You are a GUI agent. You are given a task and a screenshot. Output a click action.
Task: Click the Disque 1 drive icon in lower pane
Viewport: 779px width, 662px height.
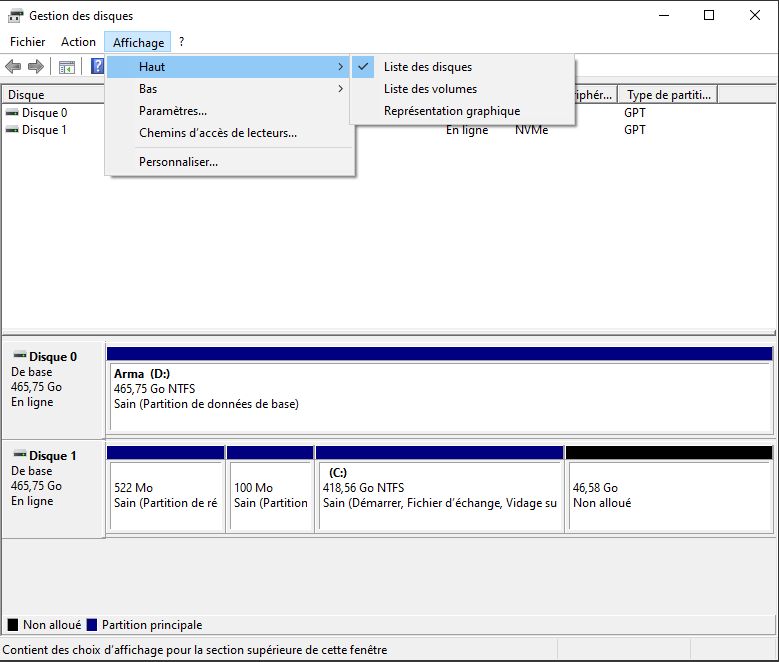[20, 454]
